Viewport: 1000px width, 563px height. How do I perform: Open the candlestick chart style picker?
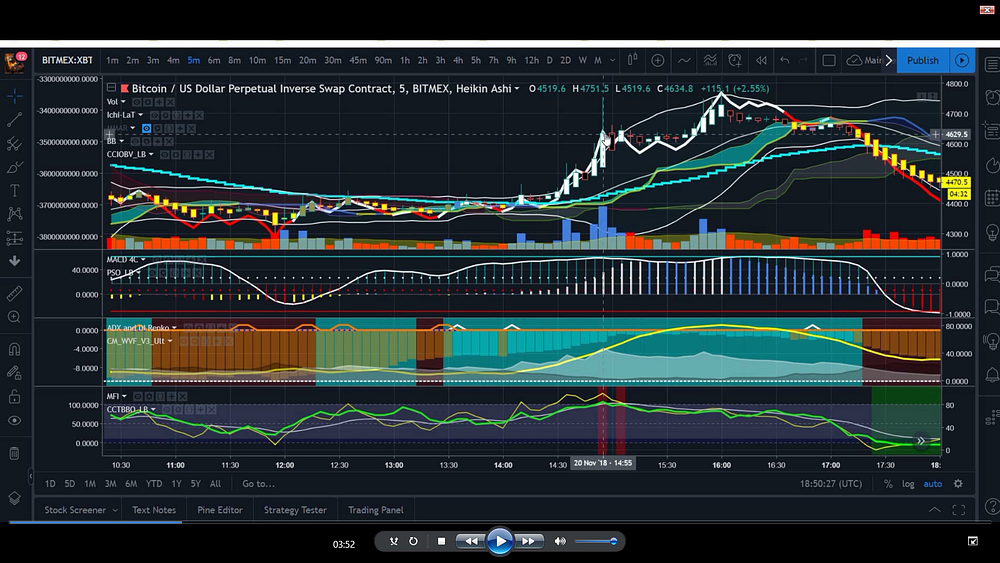point(631,60)
